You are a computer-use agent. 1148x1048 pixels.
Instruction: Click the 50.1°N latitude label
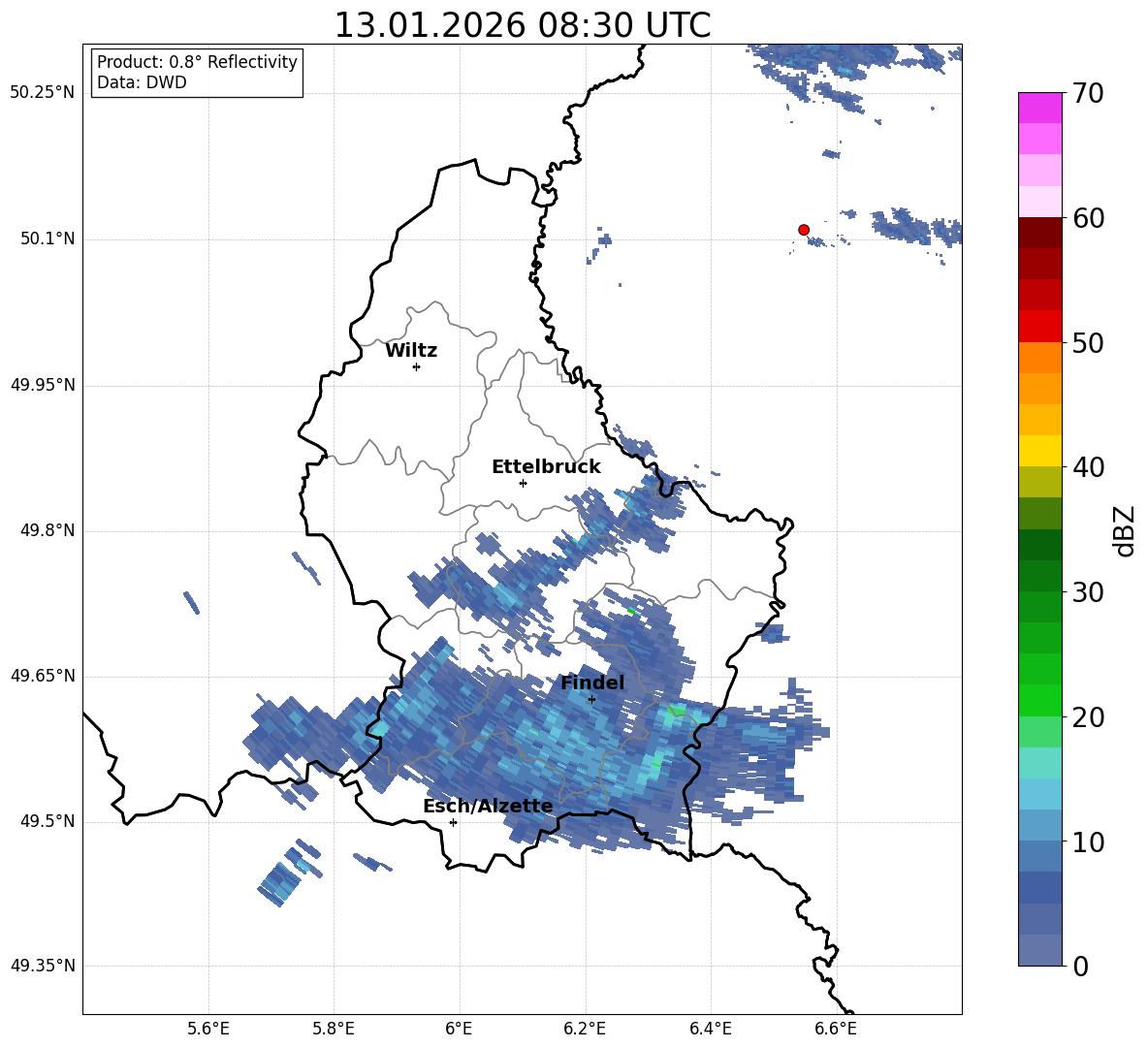point(48,238)
